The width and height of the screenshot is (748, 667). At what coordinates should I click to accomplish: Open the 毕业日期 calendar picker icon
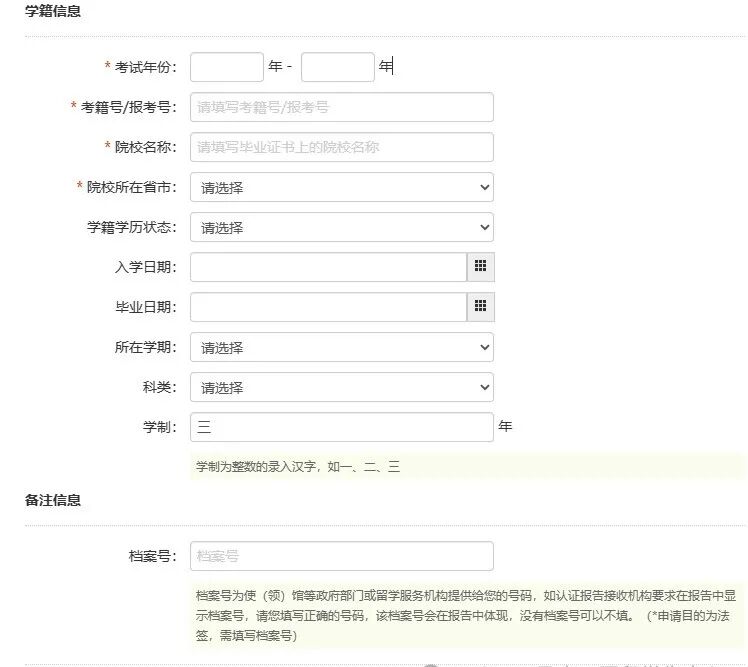tap(480, 307)
